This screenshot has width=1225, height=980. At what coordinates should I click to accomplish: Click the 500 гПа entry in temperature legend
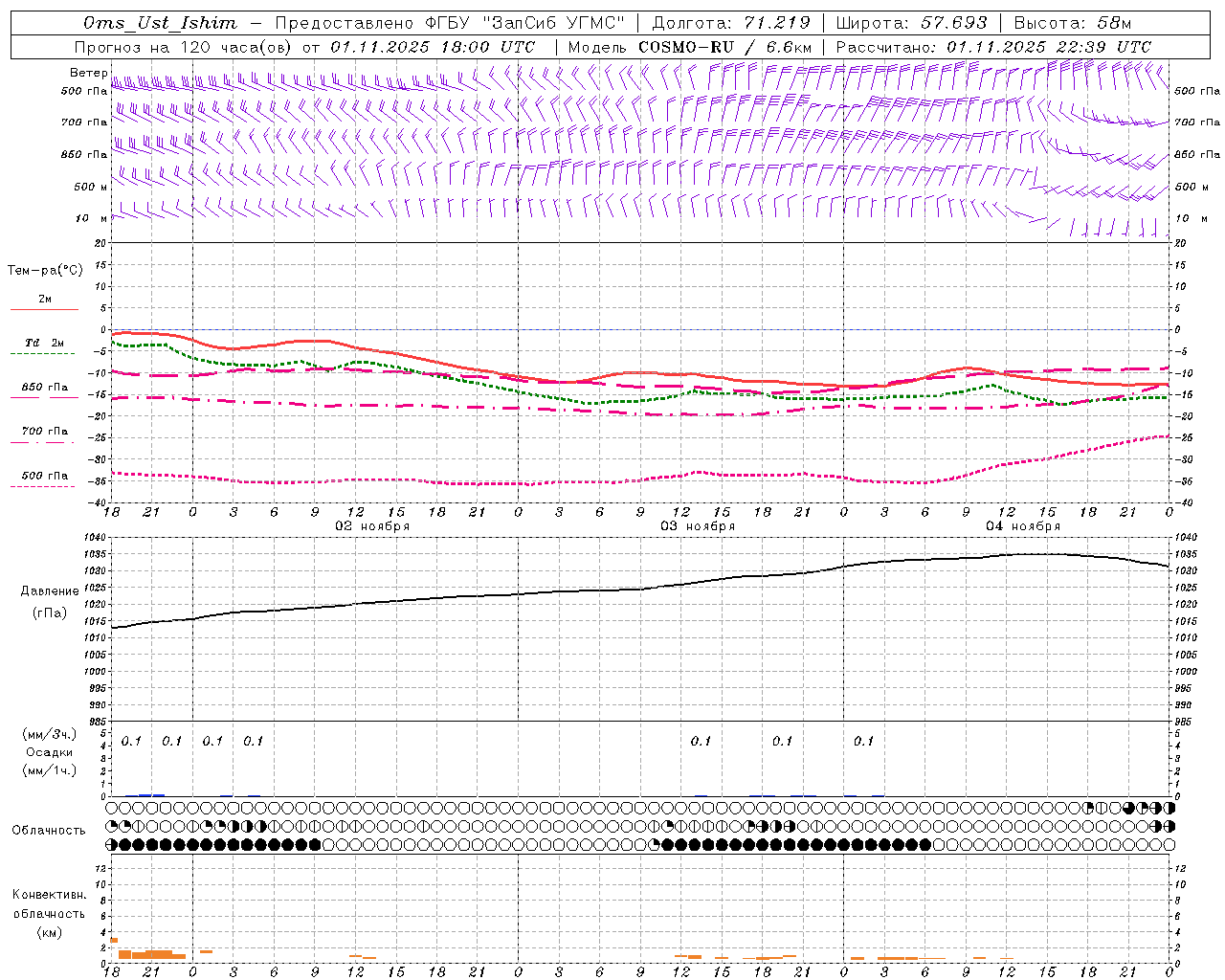pos(44,476)
